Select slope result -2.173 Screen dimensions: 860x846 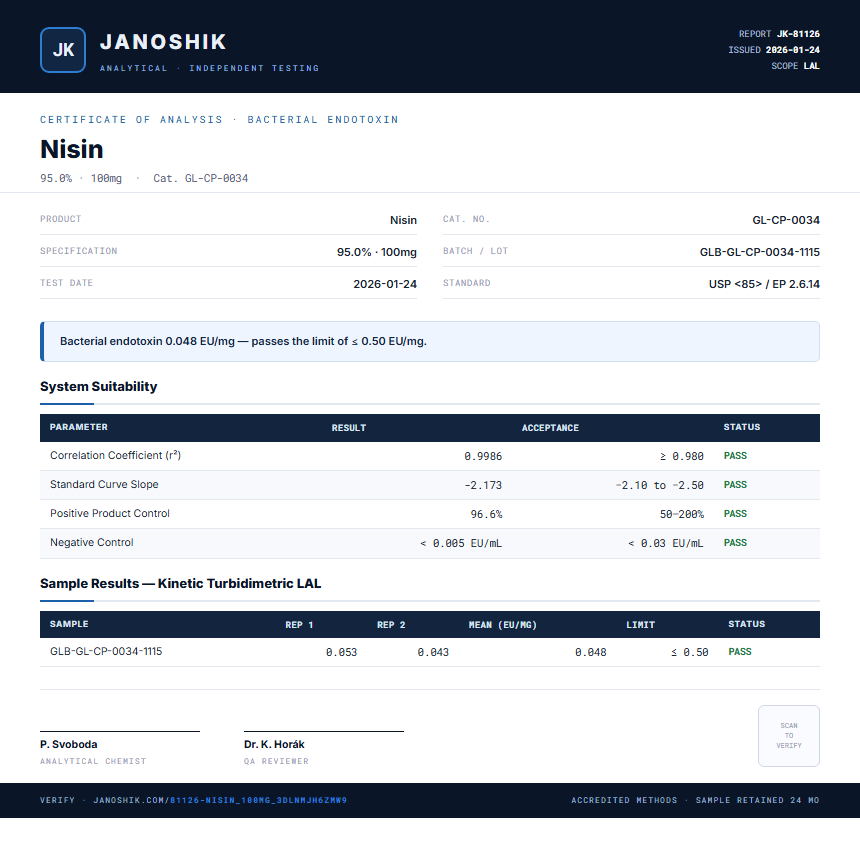click(x=483, y=485)
